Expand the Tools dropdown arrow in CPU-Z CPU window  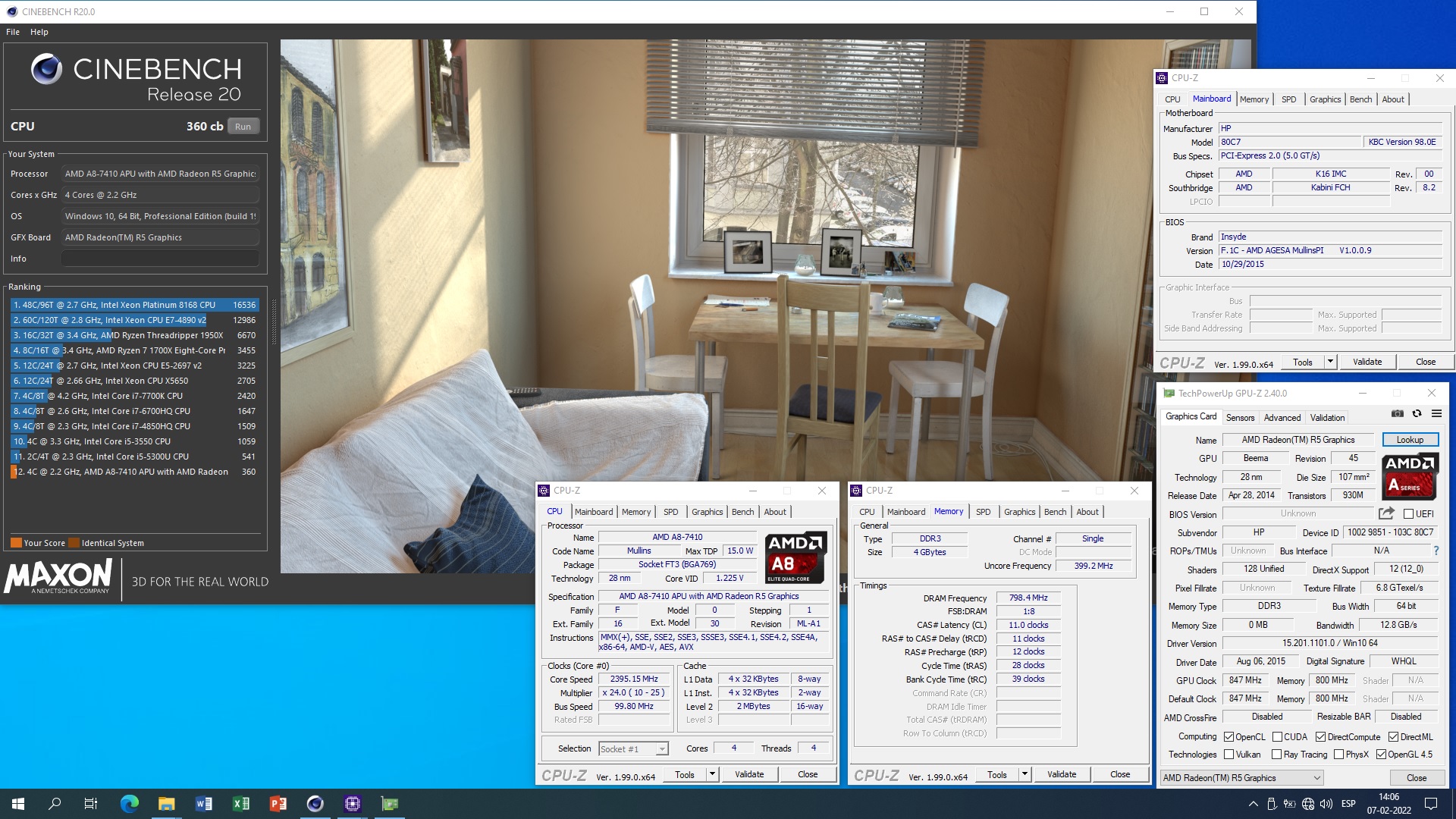tap(712, 774)
